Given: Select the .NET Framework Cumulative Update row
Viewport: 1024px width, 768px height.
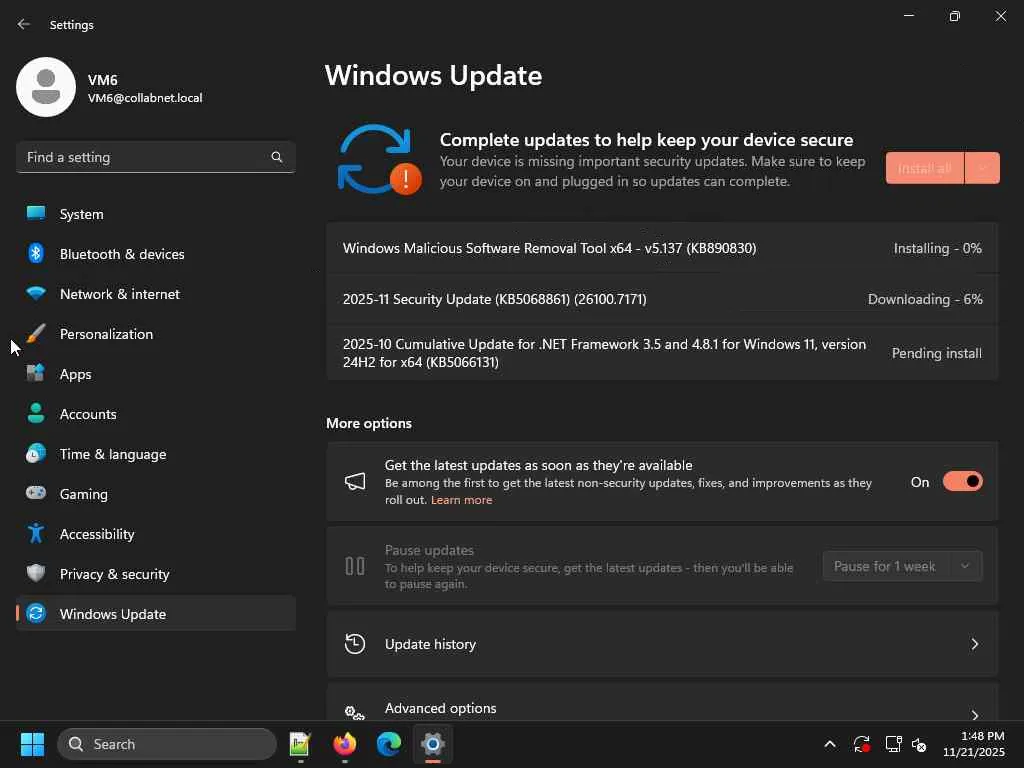Looking at the screenshot, I should click(662, 353).
